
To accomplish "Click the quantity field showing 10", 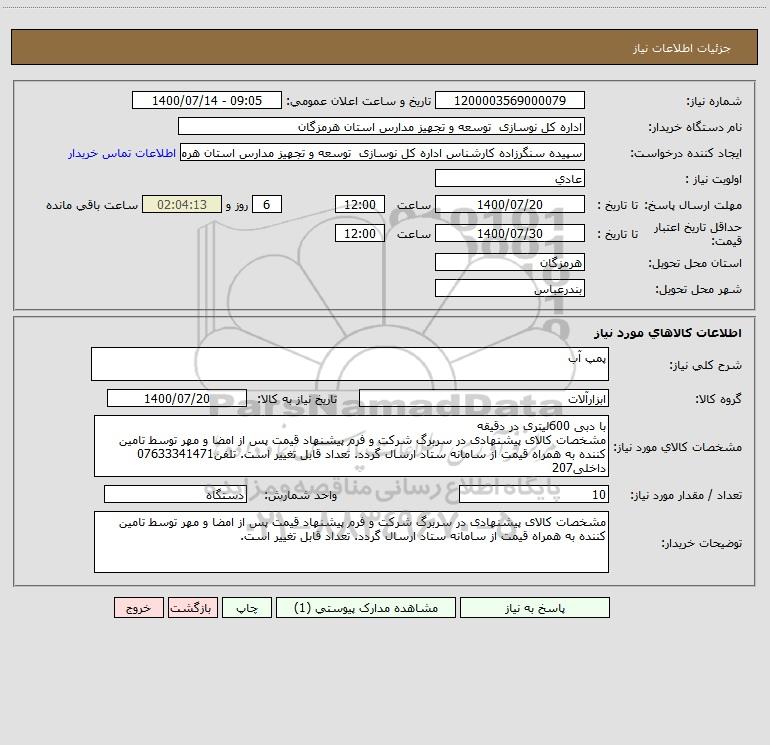I will point(534,494).
